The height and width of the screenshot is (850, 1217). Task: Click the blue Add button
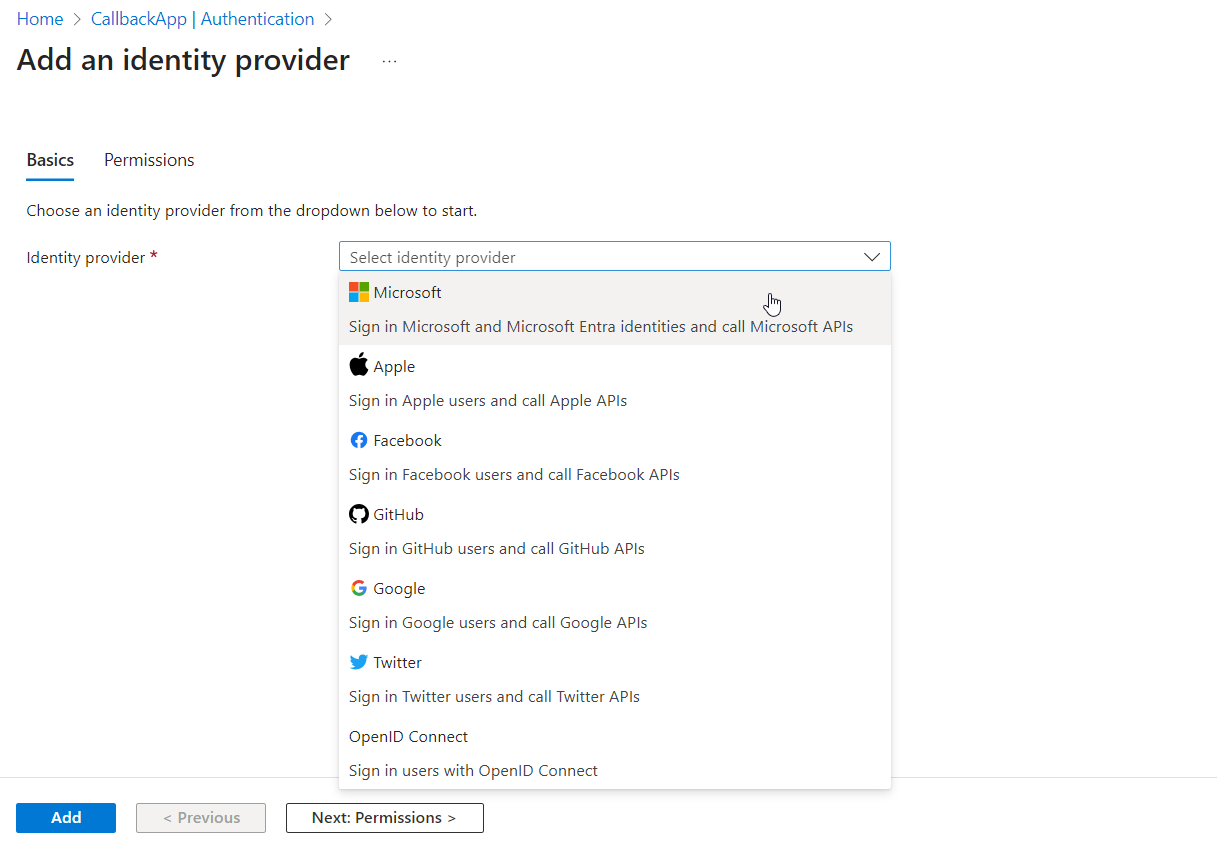point(65,817)
